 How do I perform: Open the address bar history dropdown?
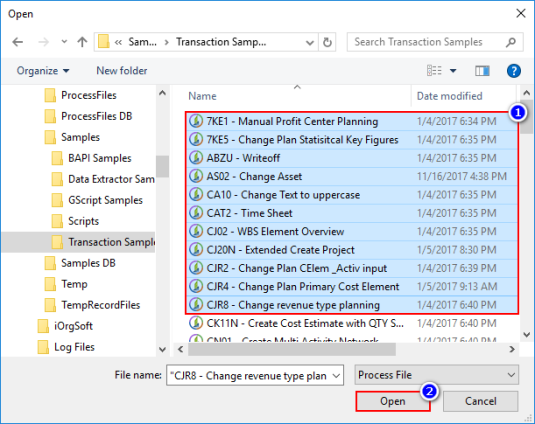coord(309,43)
